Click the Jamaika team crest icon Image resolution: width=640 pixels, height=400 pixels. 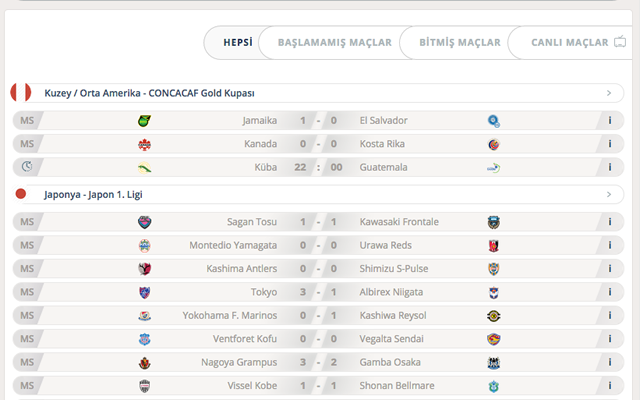(x=144, y=121)
